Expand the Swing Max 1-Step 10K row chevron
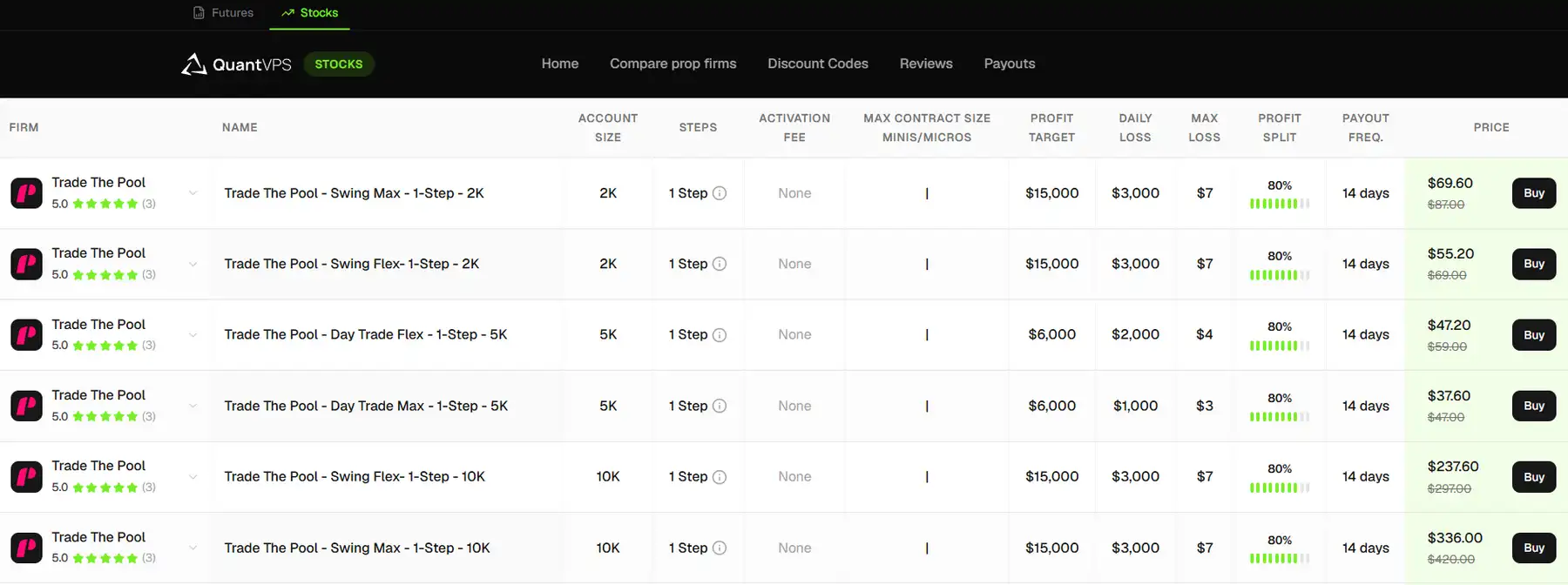 point(193,548)
